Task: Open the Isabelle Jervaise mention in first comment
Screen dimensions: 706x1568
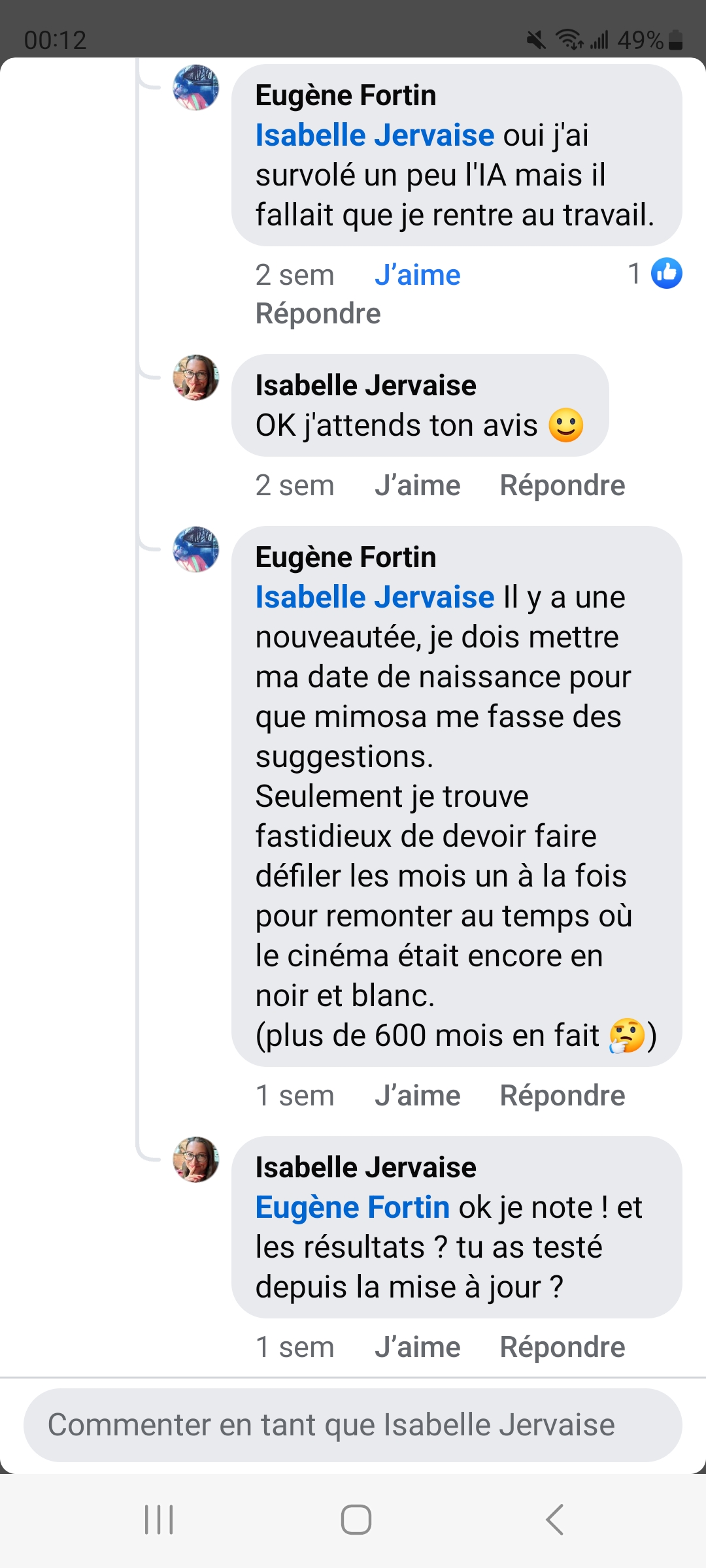Action: point(375,135)
